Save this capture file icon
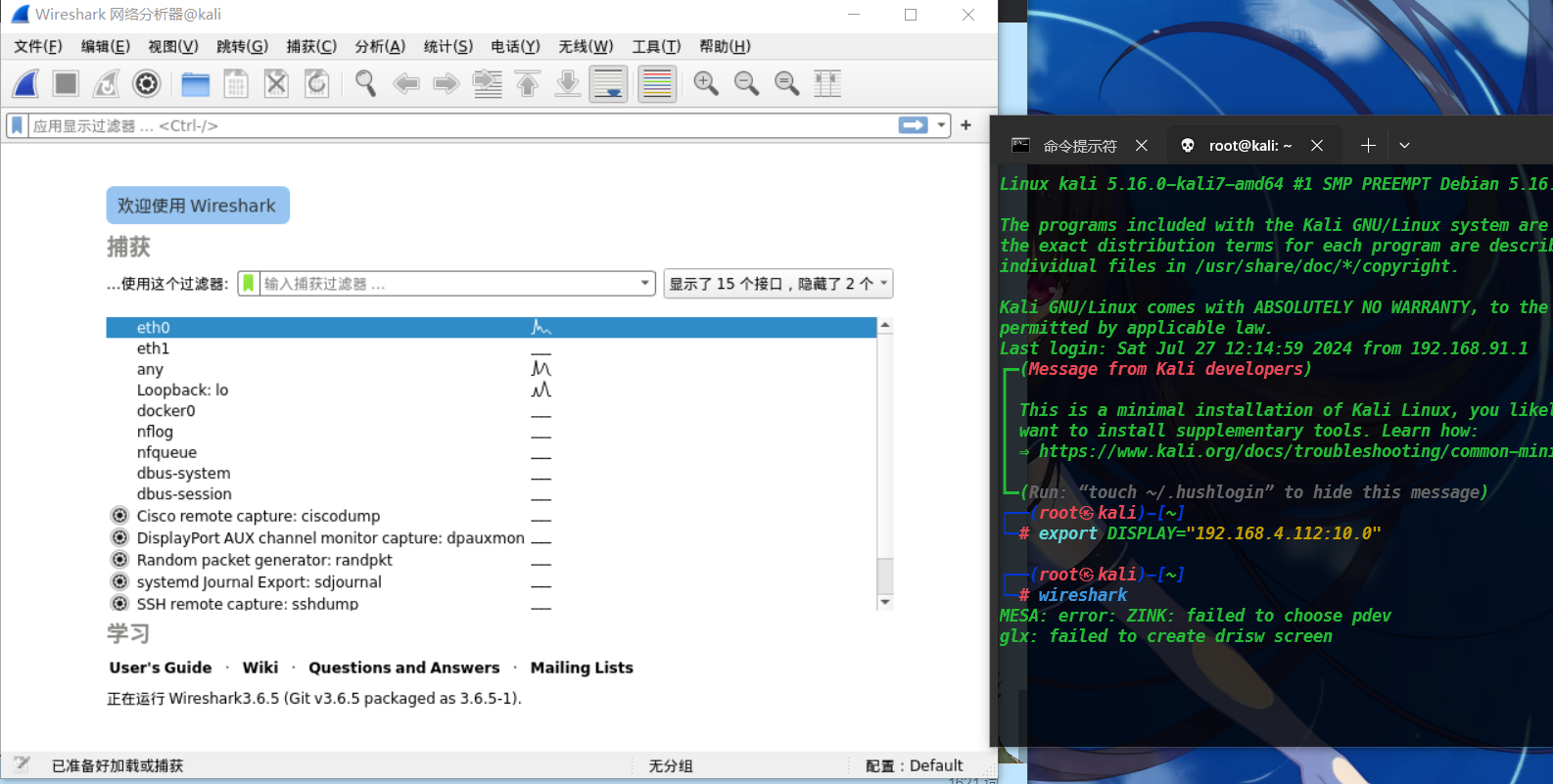Viewport: 1553px width, 784px height. (236, 84)
